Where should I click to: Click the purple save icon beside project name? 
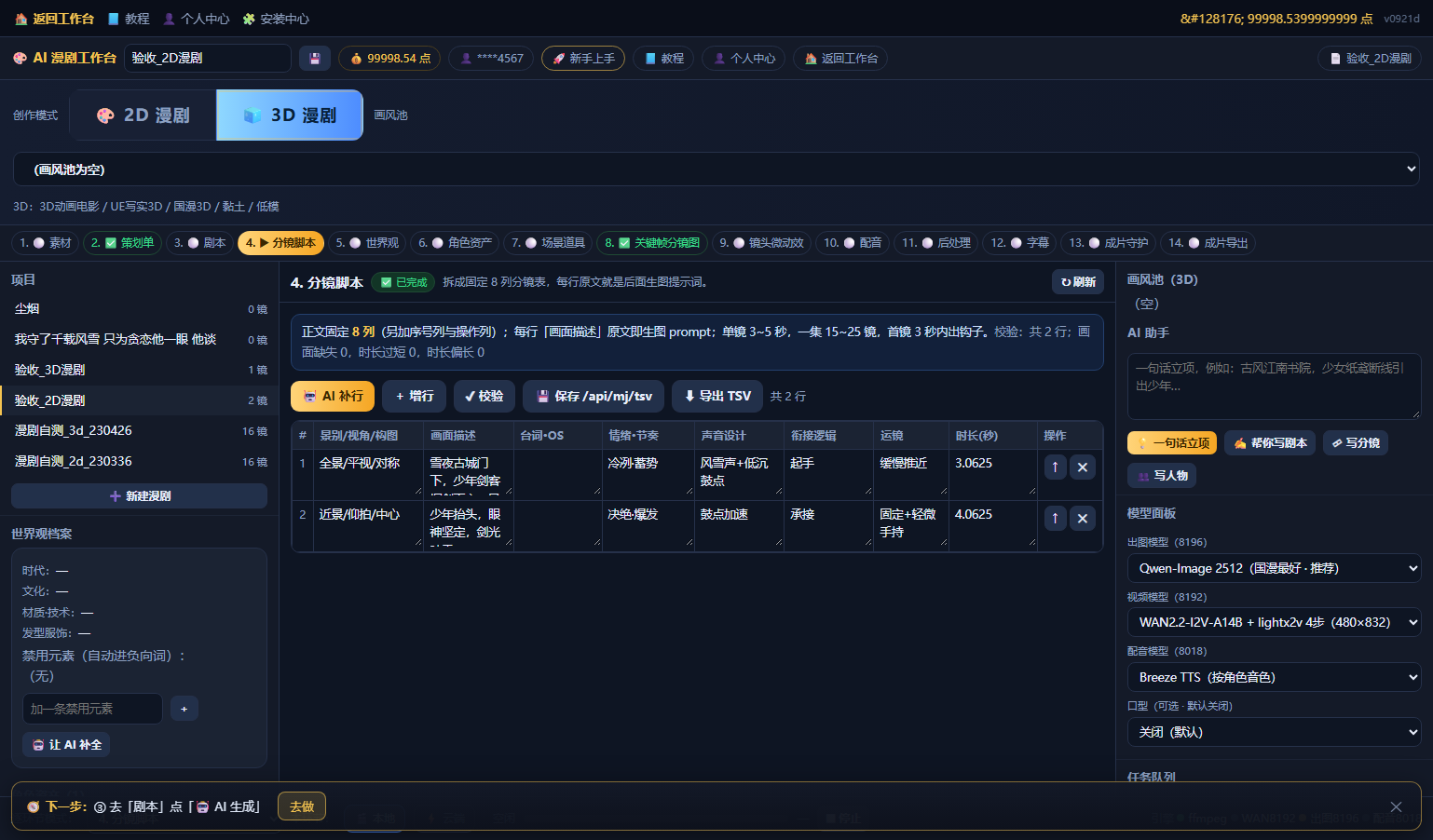(x=315, y=58)
